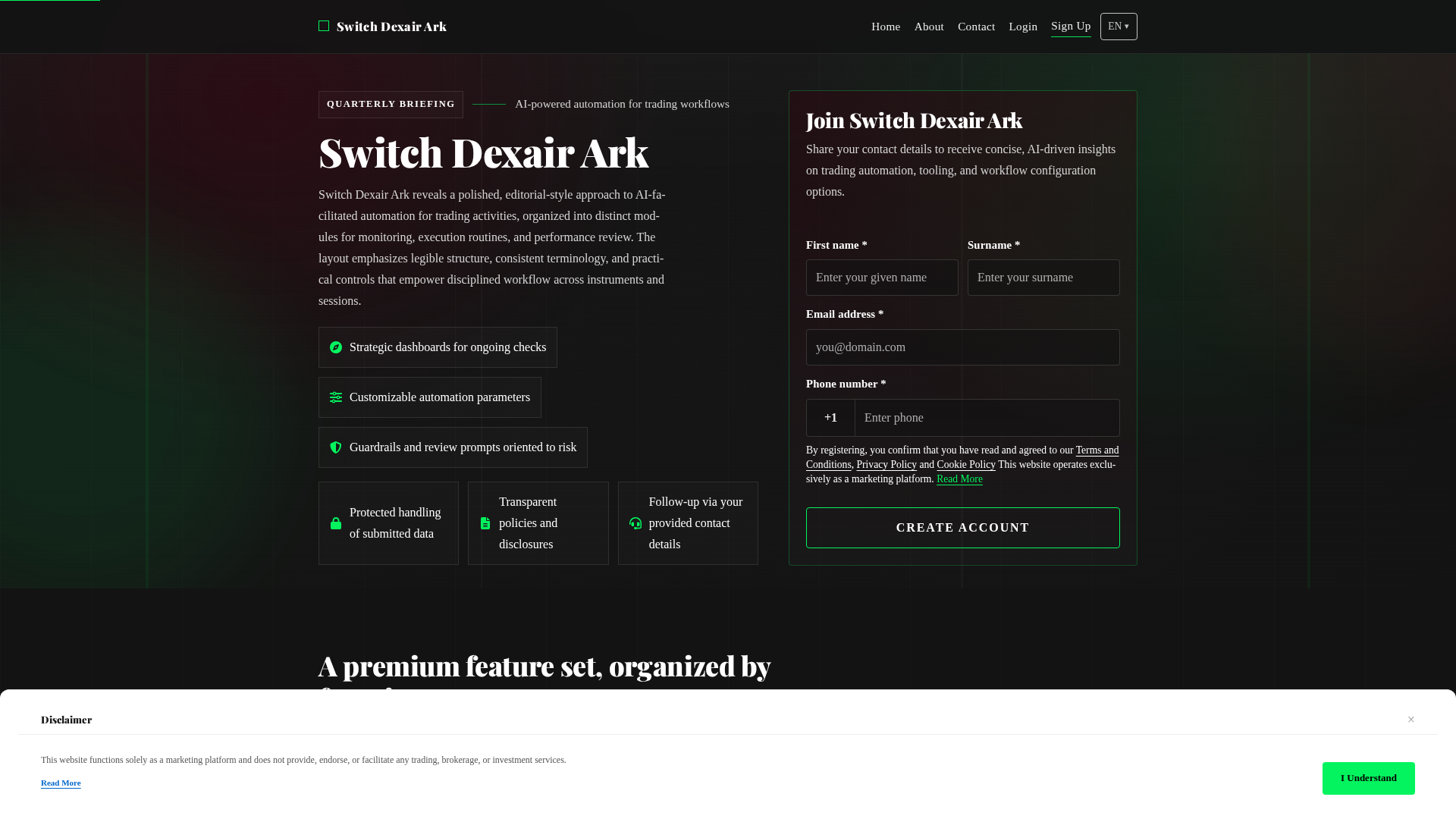1456x819 pixels.
Task: Click the Customizable automation parameters text
Action: 440,397
